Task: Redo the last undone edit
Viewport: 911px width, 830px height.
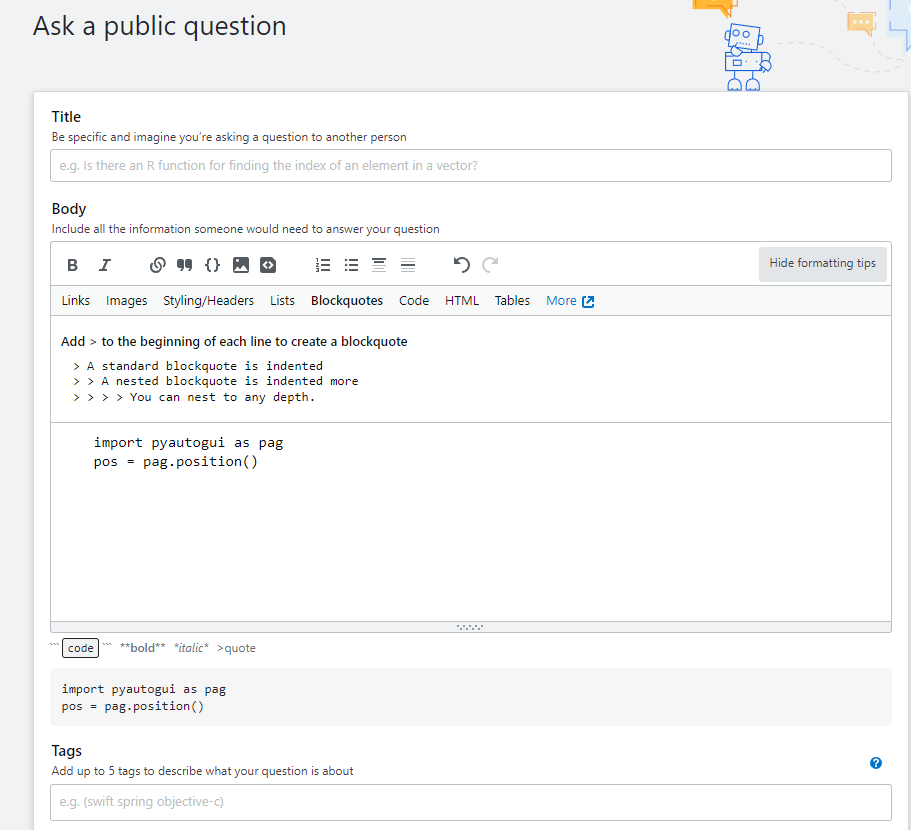Action: (490, 265)
